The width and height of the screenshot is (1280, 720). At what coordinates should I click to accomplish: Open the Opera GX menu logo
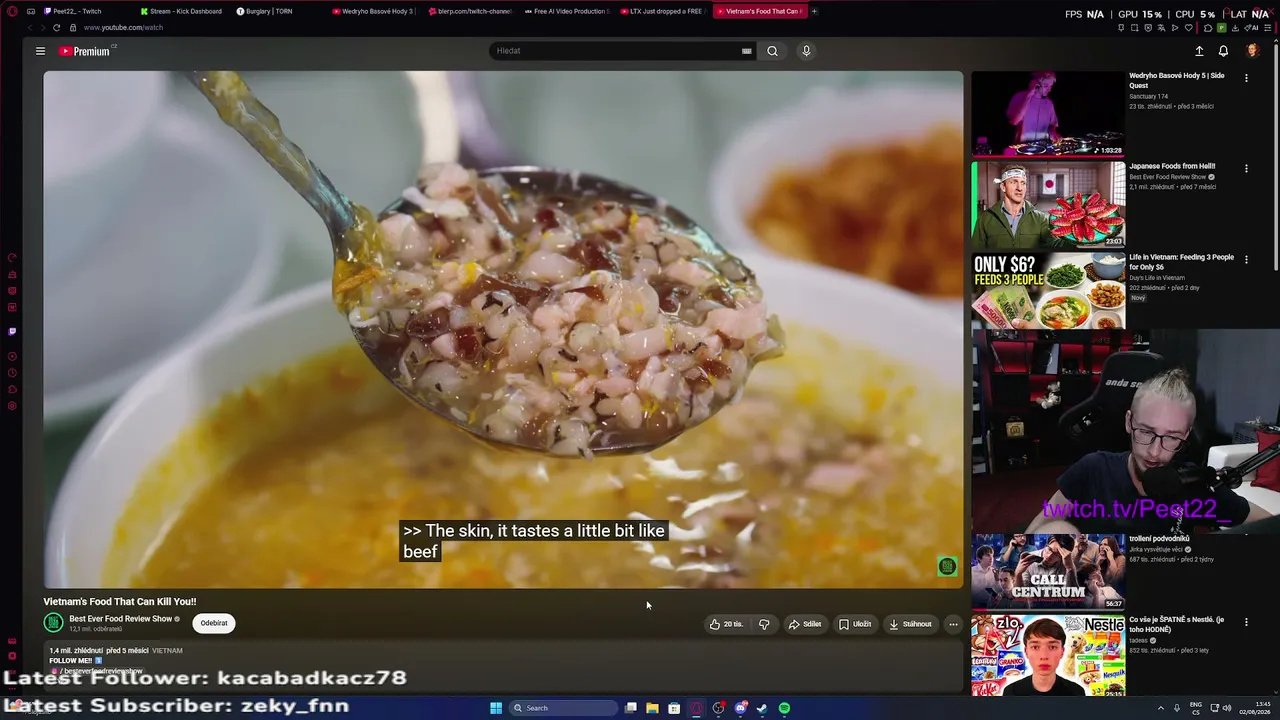tap(12, 11)
